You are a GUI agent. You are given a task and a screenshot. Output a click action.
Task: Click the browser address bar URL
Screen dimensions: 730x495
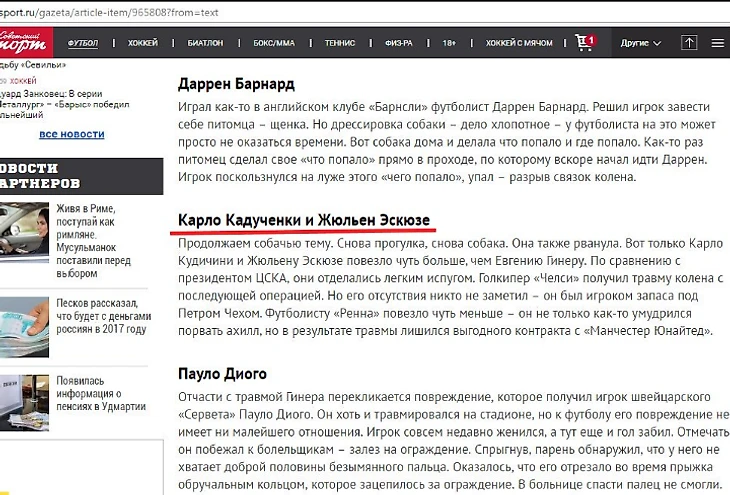point(109,13)
